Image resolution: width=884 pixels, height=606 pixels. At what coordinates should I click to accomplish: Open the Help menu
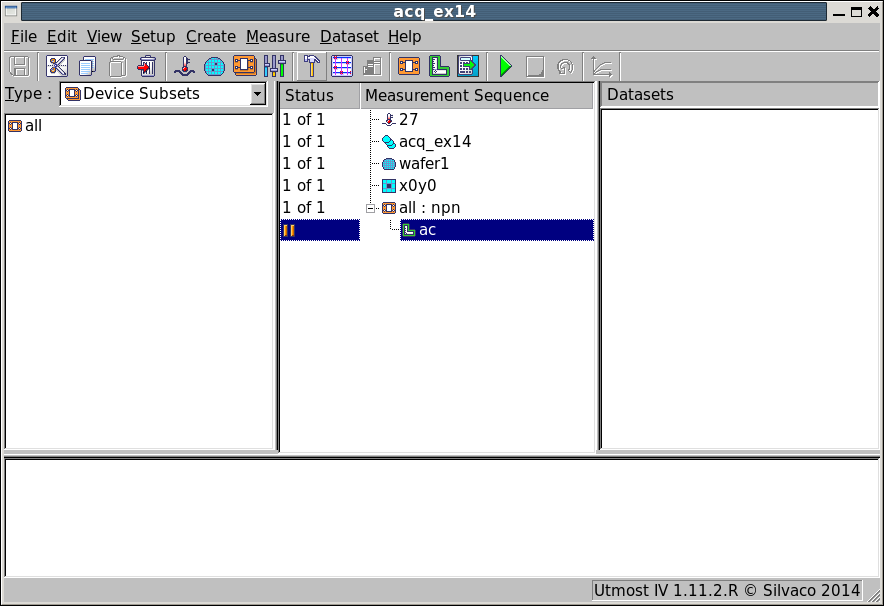click(x=405, y=37)
